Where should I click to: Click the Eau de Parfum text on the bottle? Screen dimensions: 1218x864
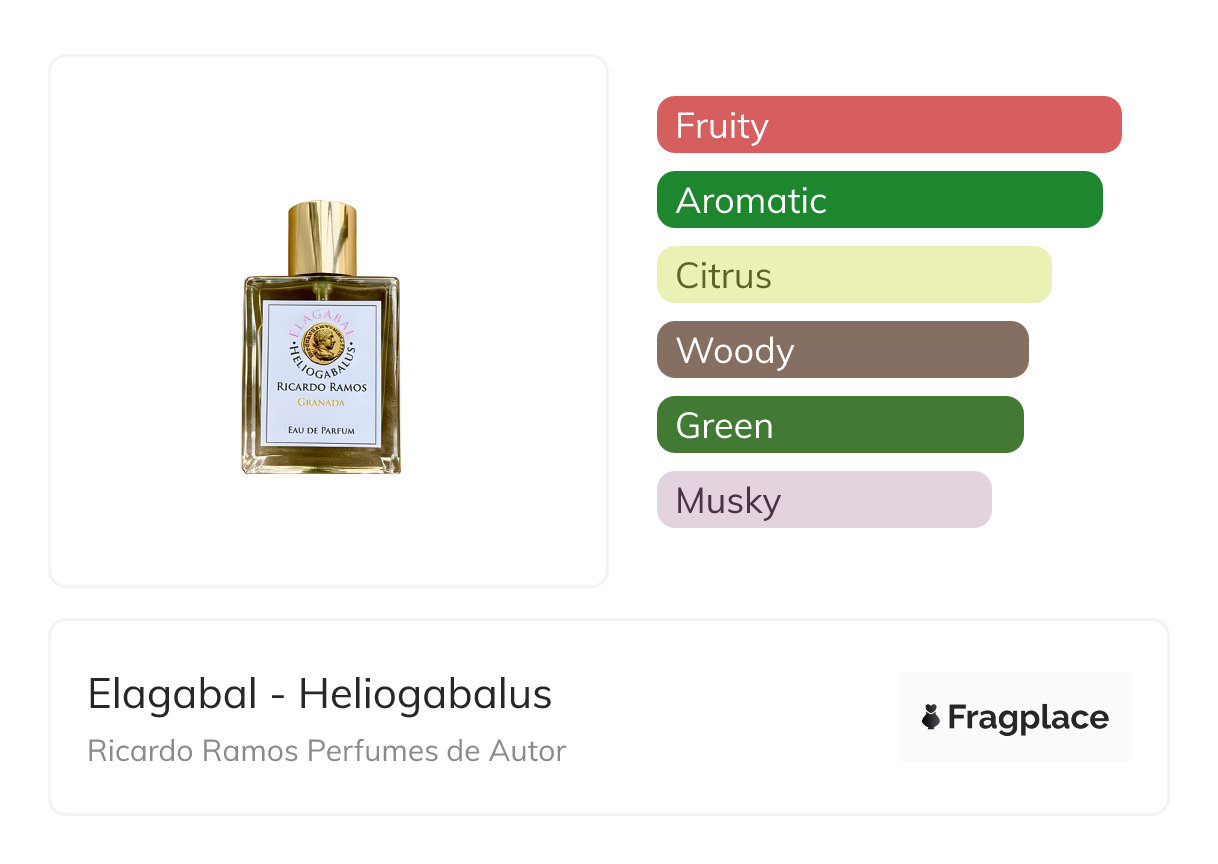pyautogui.click(x=321, y=431)
